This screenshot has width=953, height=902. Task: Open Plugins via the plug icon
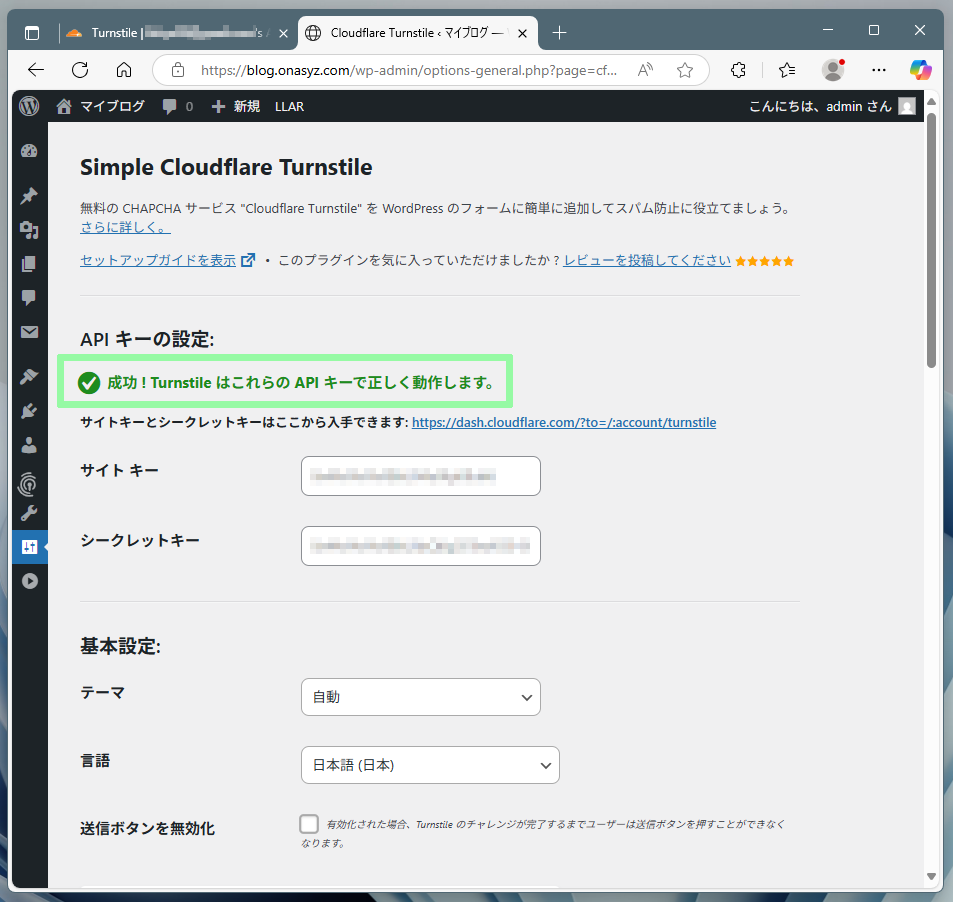pyautogui.click(x=29, y=410)
